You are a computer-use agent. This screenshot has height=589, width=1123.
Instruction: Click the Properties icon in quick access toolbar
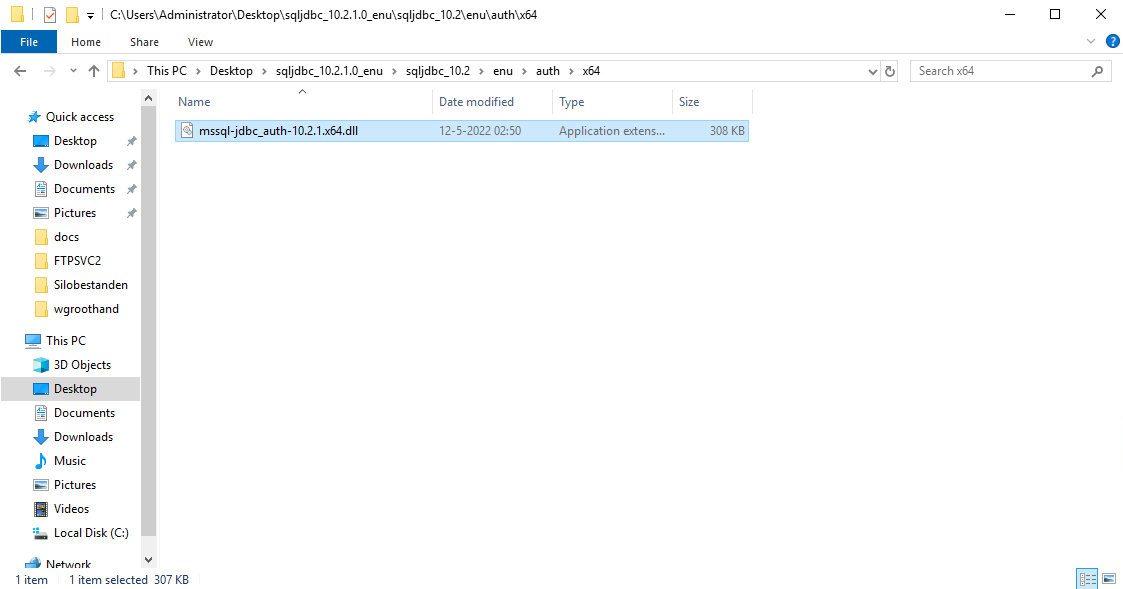tap(50, 15)
